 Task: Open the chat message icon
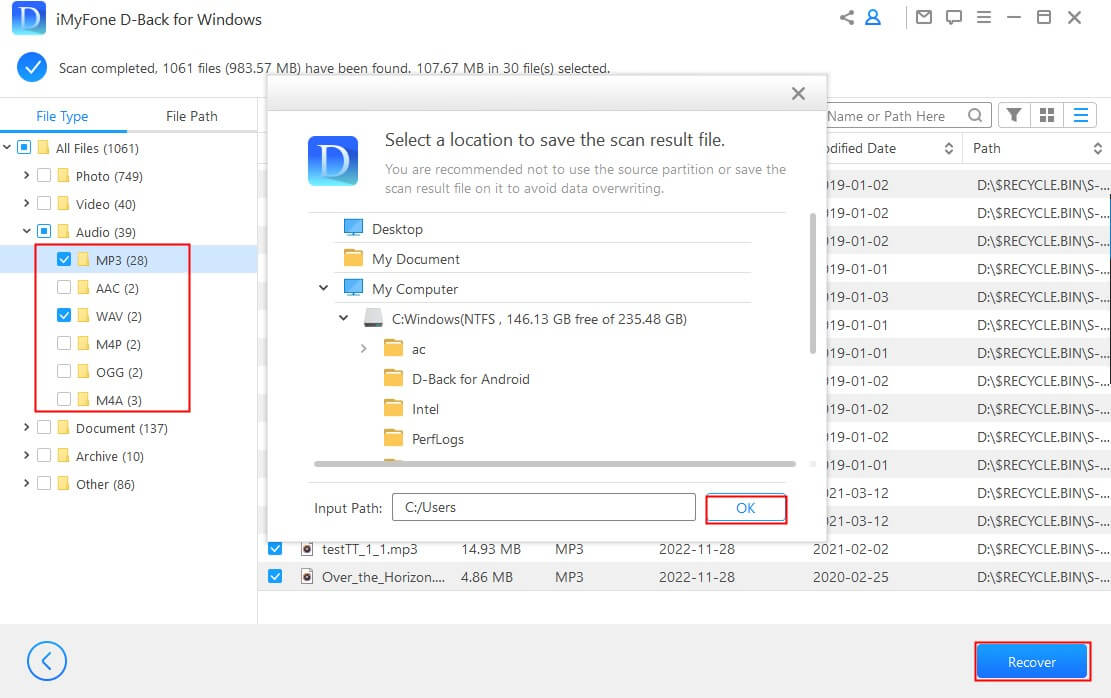coord(954,18)
